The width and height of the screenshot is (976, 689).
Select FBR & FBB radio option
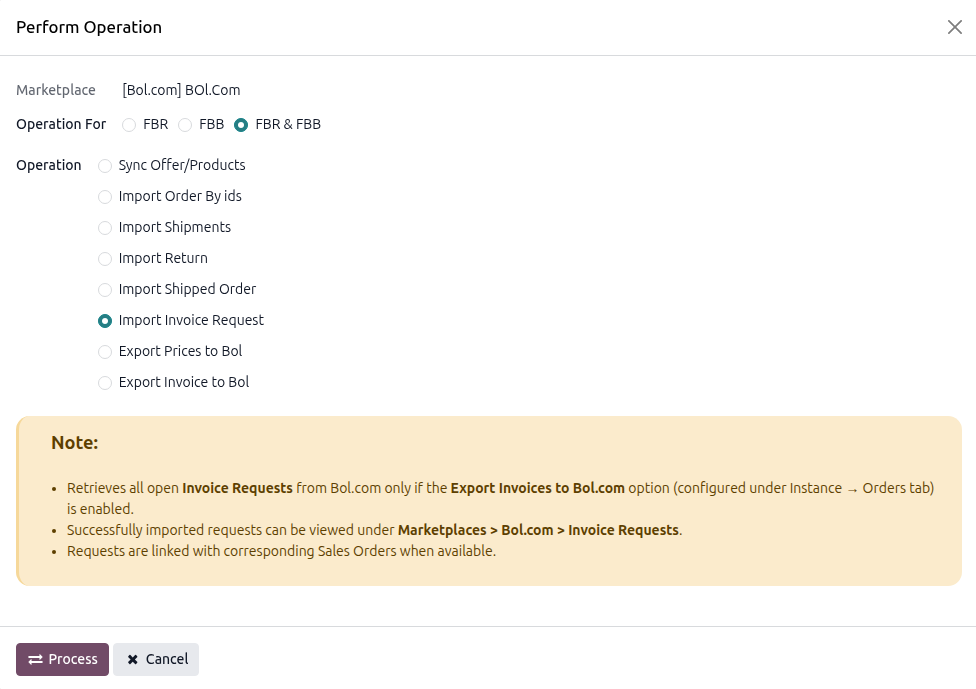click(x=241, y=125)
